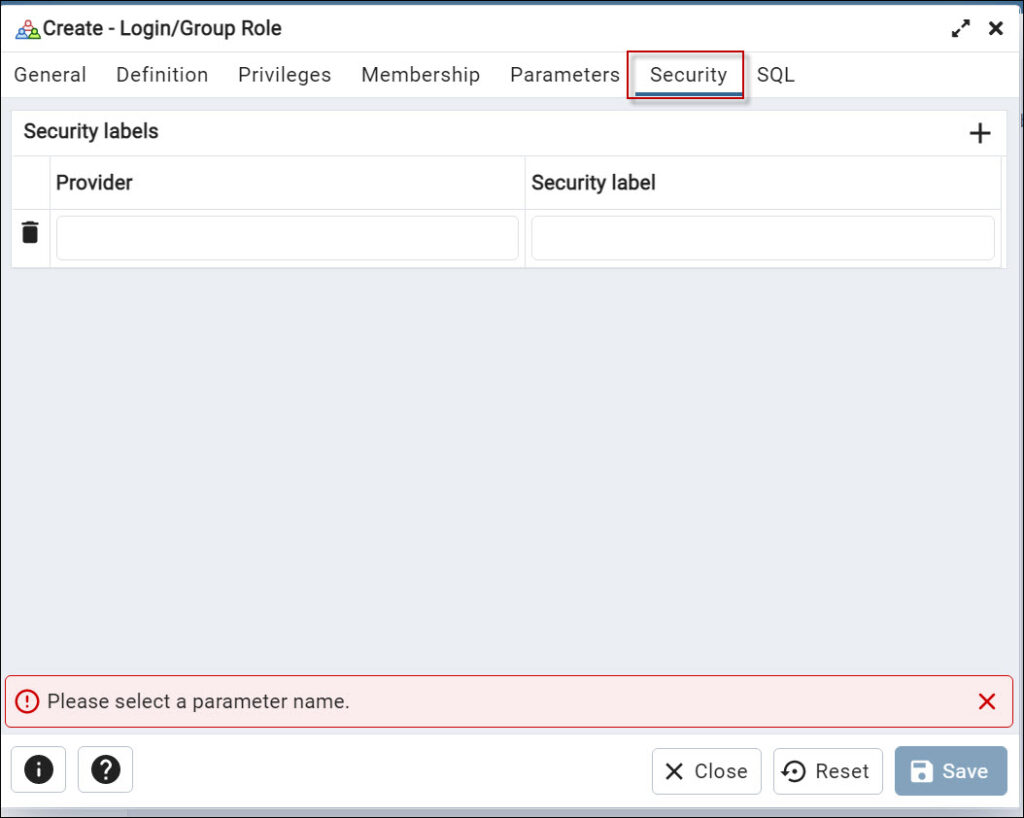Click the error alert warning icon

coord(27,701)
